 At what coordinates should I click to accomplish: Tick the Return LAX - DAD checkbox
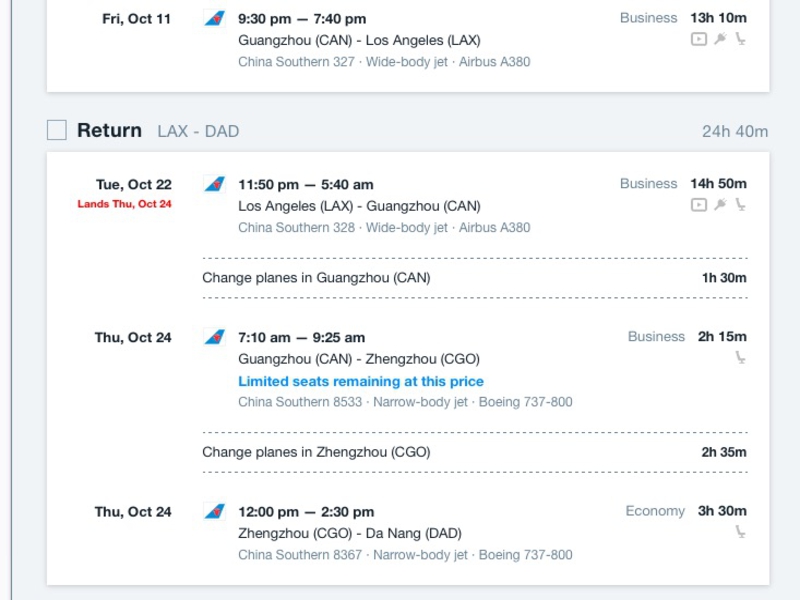point(57,130)
